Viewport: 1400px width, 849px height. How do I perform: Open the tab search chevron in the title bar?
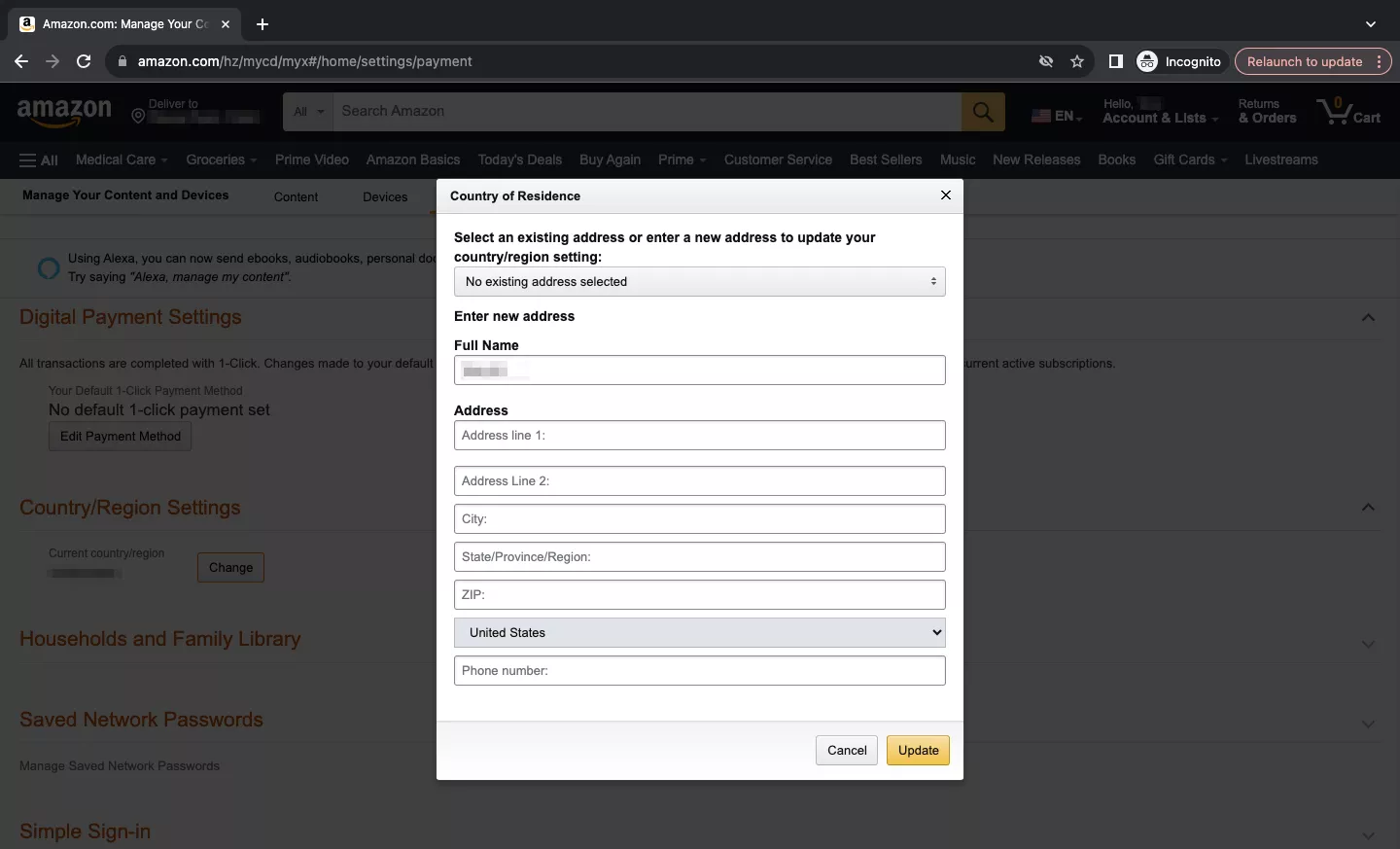point(1371,24)
